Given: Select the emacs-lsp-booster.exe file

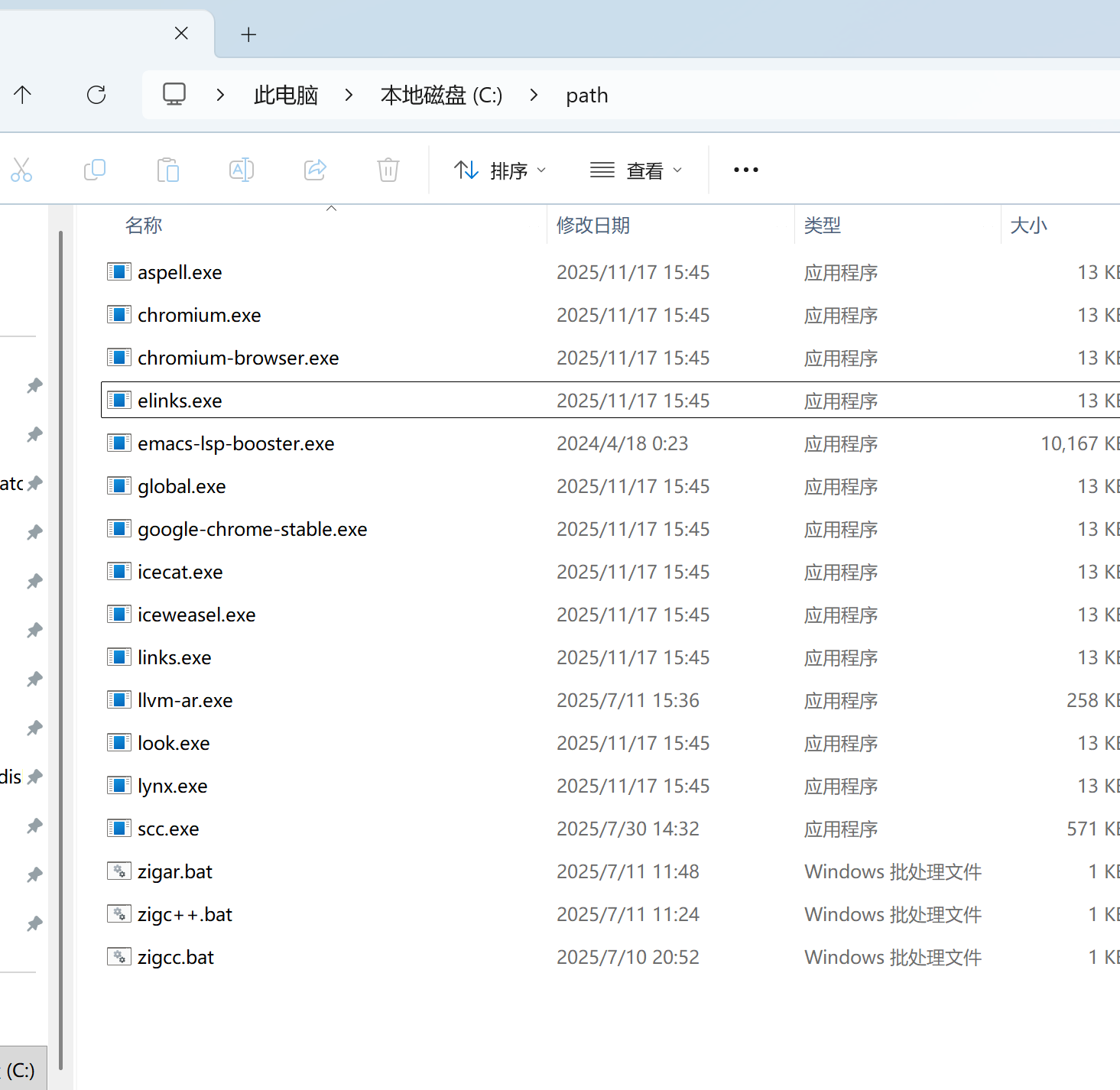Looking at the screenshot, I should point(235,443).
